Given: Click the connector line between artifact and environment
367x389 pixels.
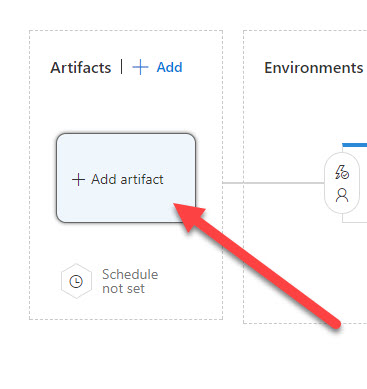Looking at the screenshot, I should pos(273,183).
